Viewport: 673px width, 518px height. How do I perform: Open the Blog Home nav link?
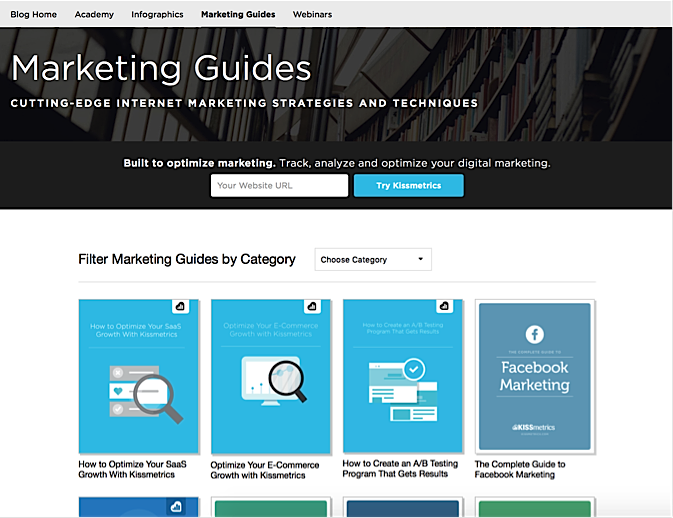tap(33, 14)
